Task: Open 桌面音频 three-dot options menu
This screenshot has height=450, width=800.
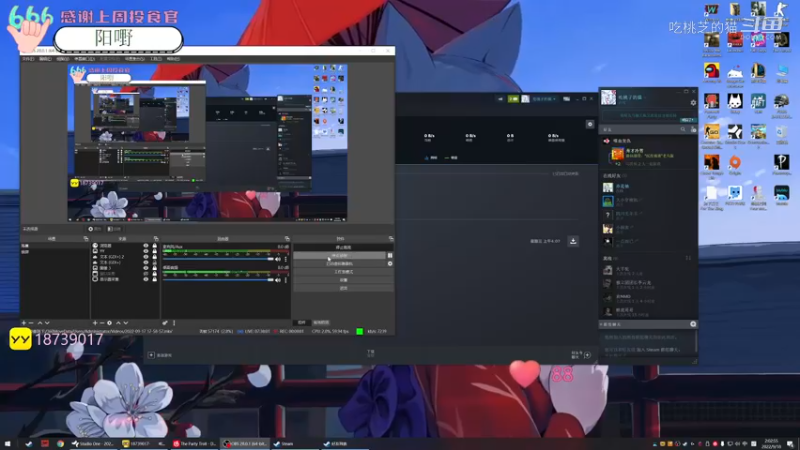Action: tap(286, 280)
